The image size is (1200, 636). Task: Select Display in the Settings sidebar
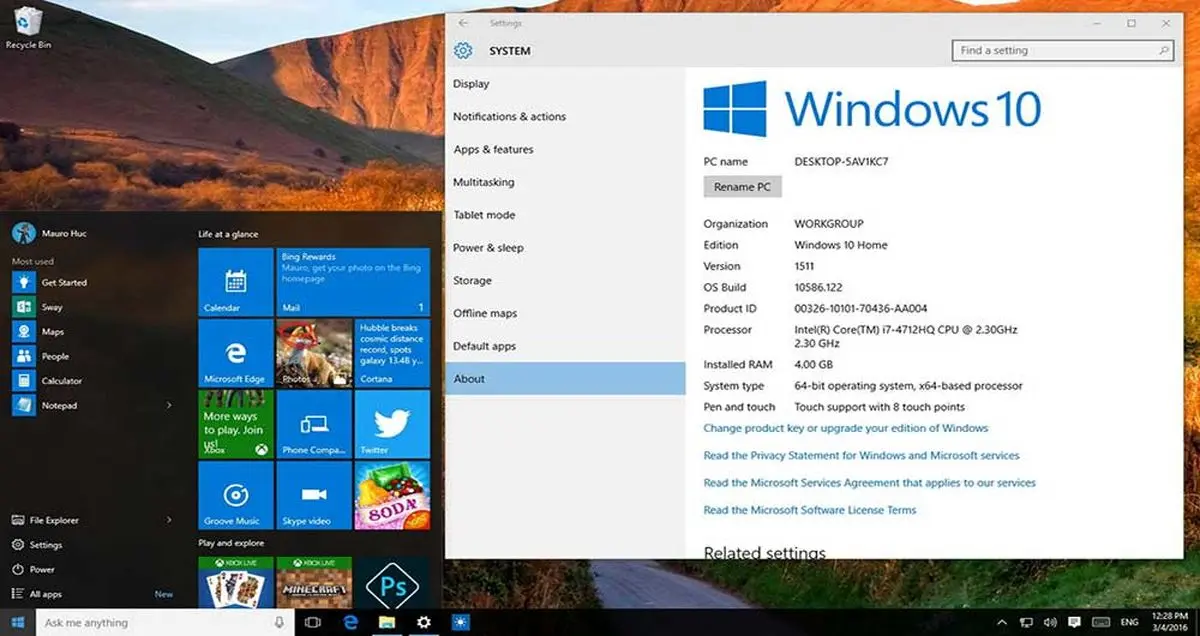click(471, 84)
